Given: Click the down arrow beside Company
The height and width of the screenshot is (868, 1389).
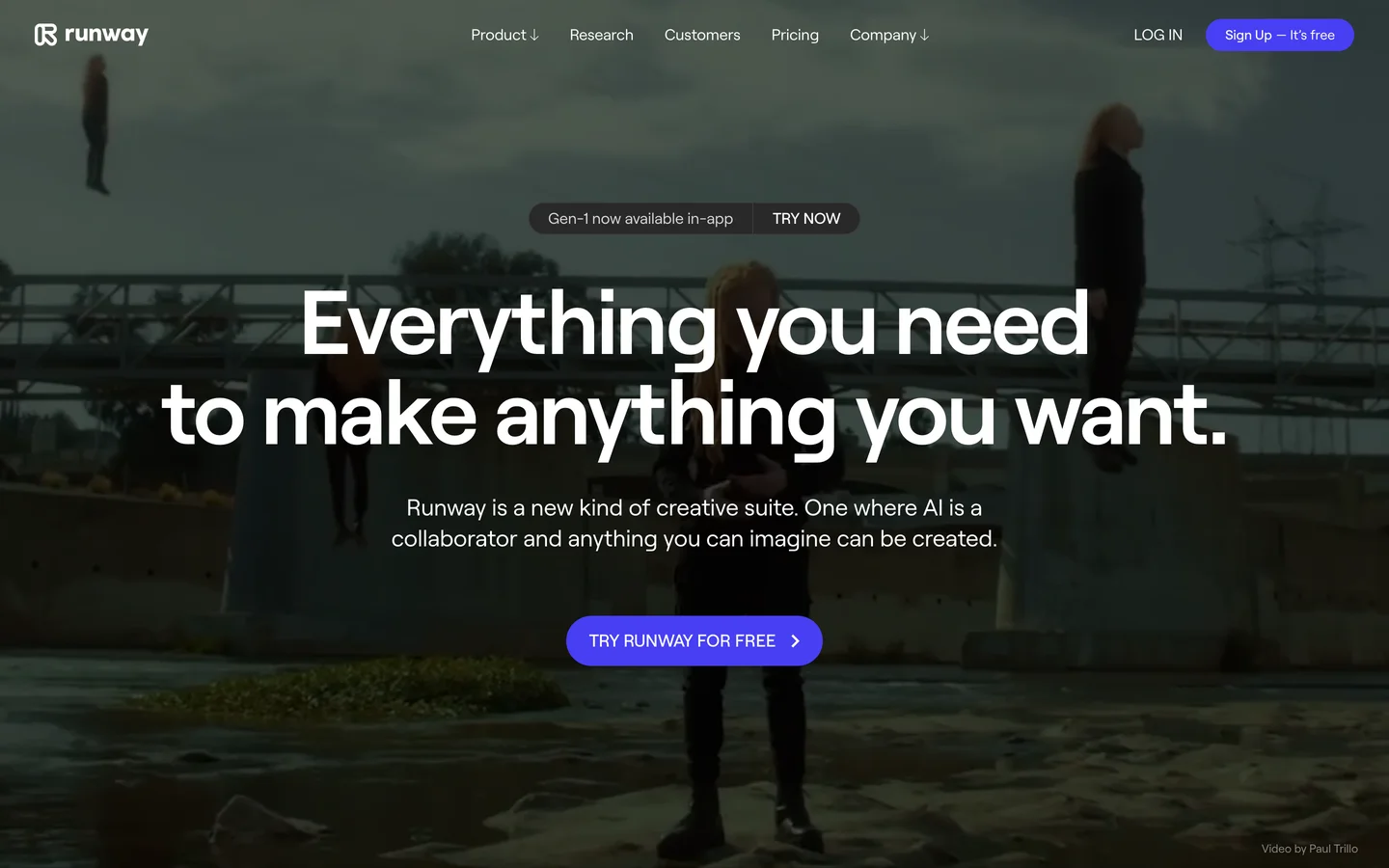Looking at the screenshot, I should point(924,35).
